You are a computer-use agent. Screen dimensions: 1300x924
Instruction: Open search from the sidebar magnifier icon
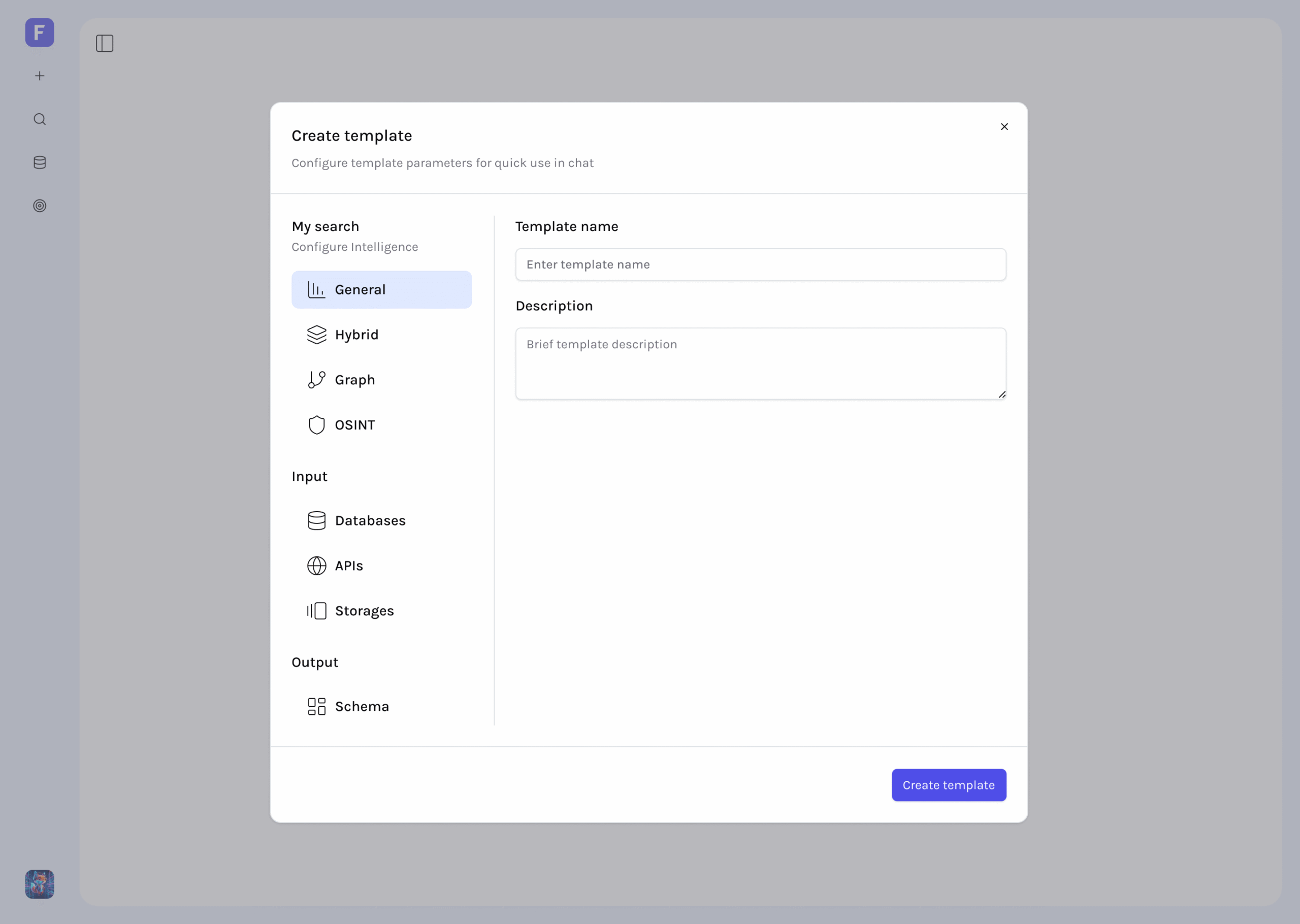tap(39, 119)
